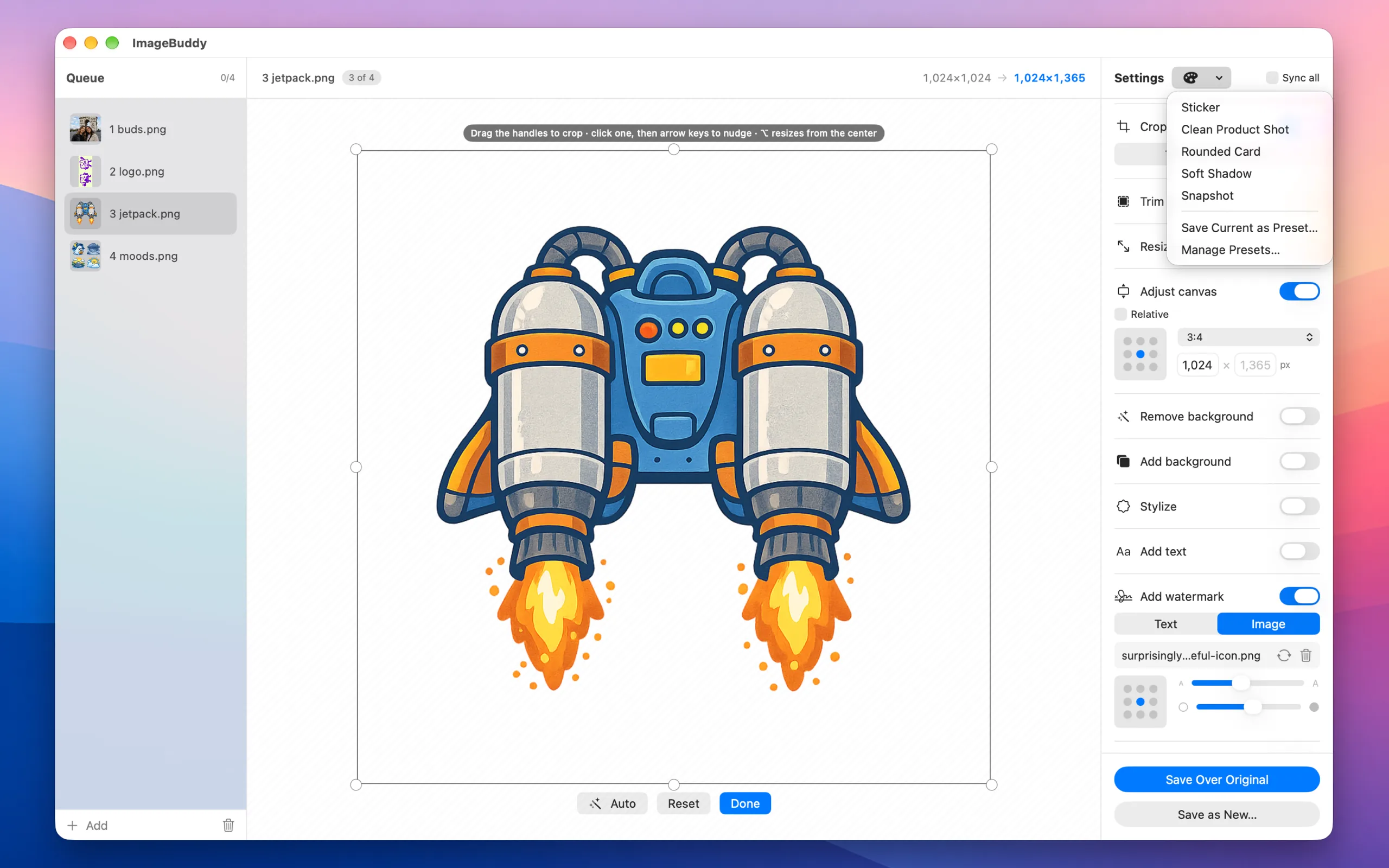Click Save Over Original

pos(1217,780)
